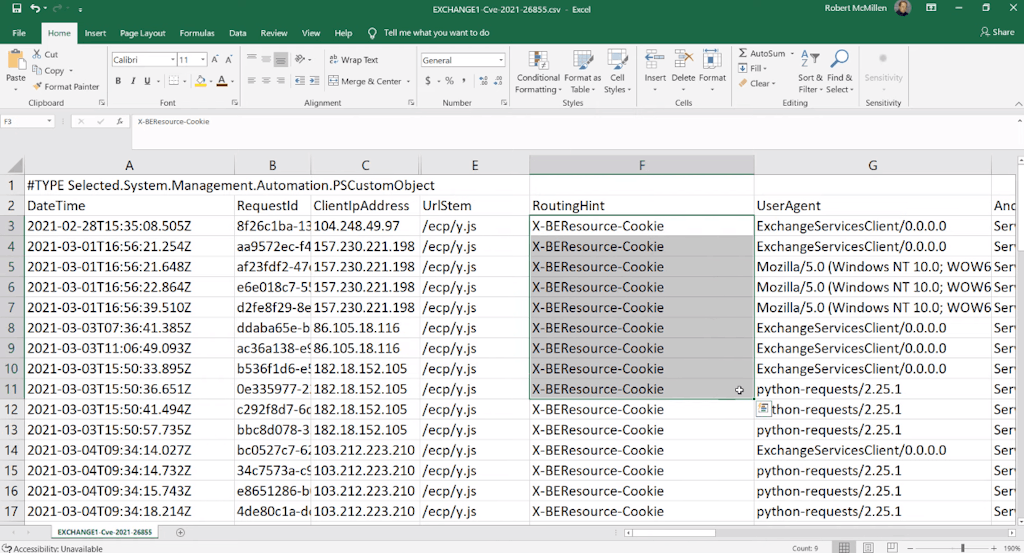Click the Cut scissors command
The image size is (1024, 553).
45,54
